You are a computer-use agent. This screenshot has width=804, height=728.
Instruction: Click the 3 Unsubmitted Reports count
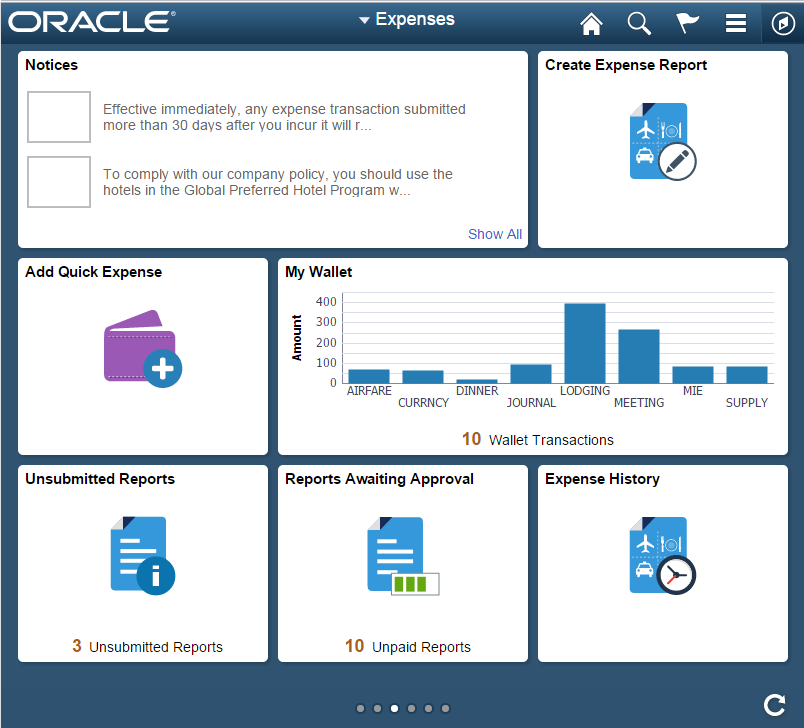coord(147,646)
